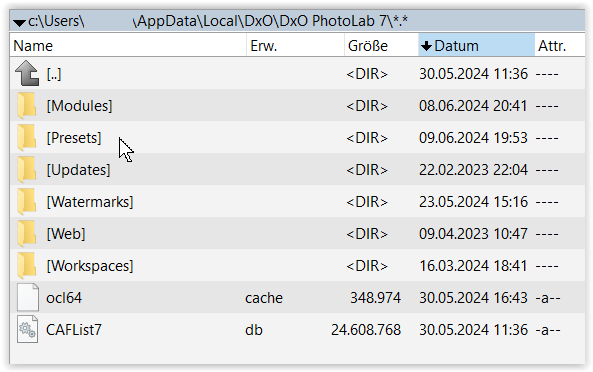Image resolution: width=593 pixels, height=372 pixels.
Task: Select the Watermarks folder icon
Action: [27, 202]
